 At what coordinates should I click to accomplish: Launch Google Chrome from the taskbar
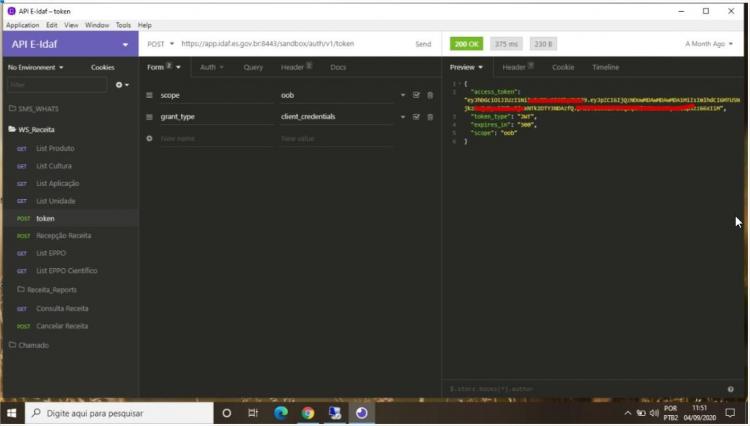coord(308,413)
